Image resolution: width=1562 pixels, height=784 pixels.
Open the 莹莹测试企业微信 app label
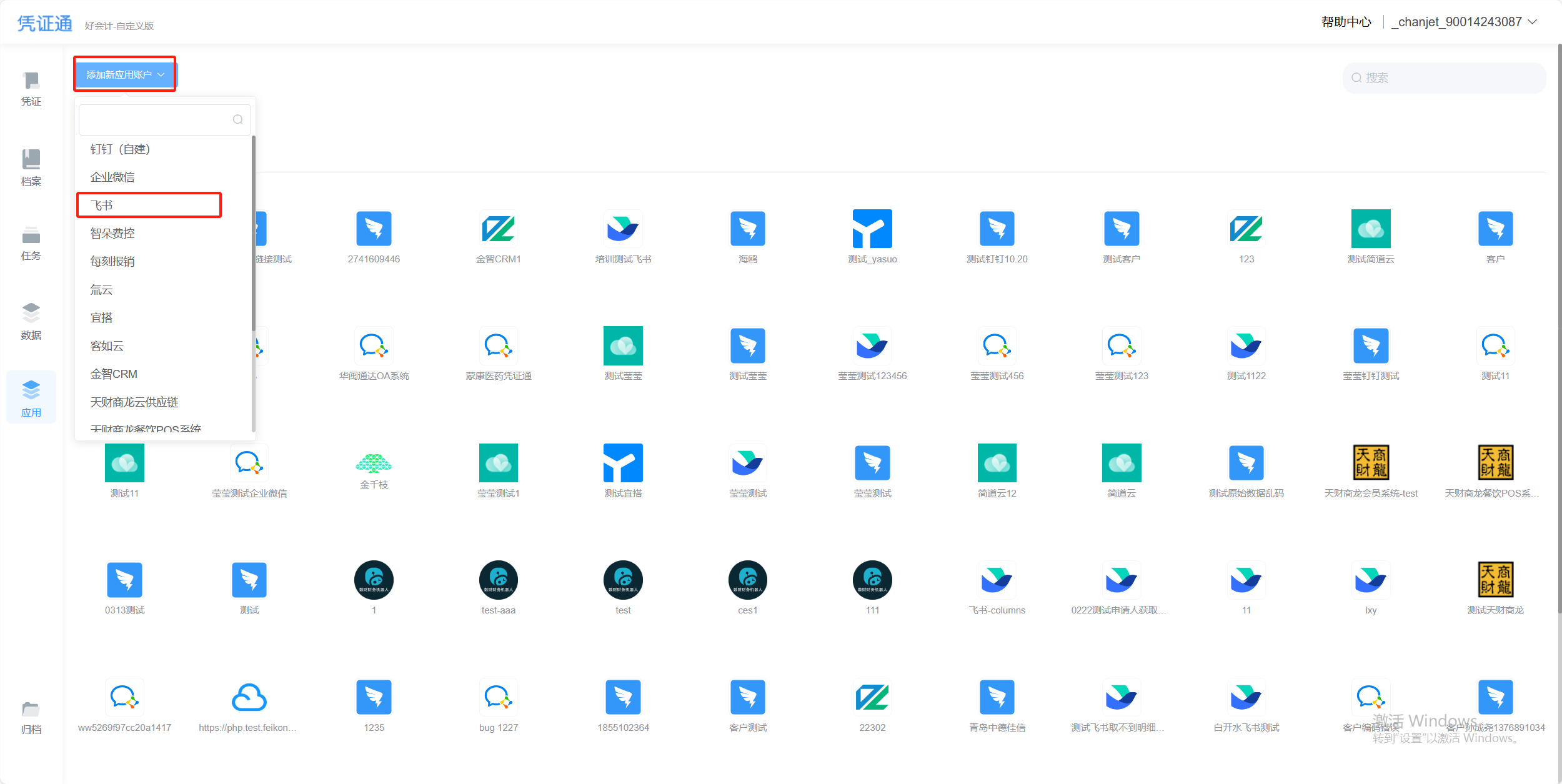(249, 493)
